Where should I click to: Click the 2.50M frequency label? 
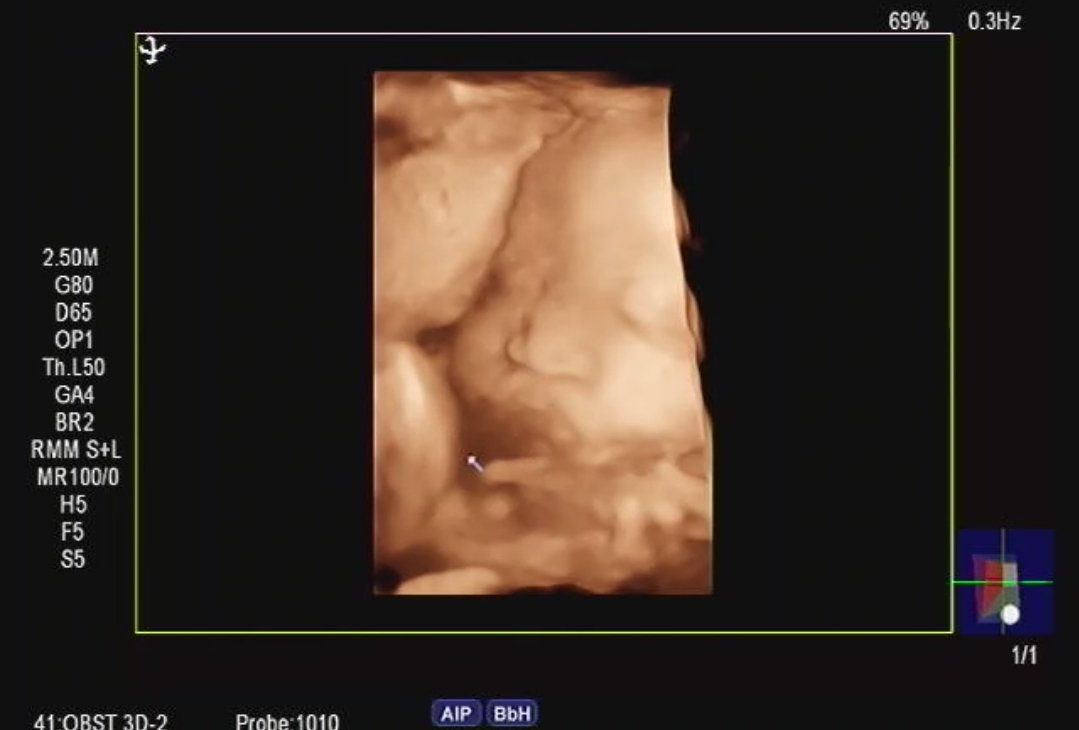71,258
